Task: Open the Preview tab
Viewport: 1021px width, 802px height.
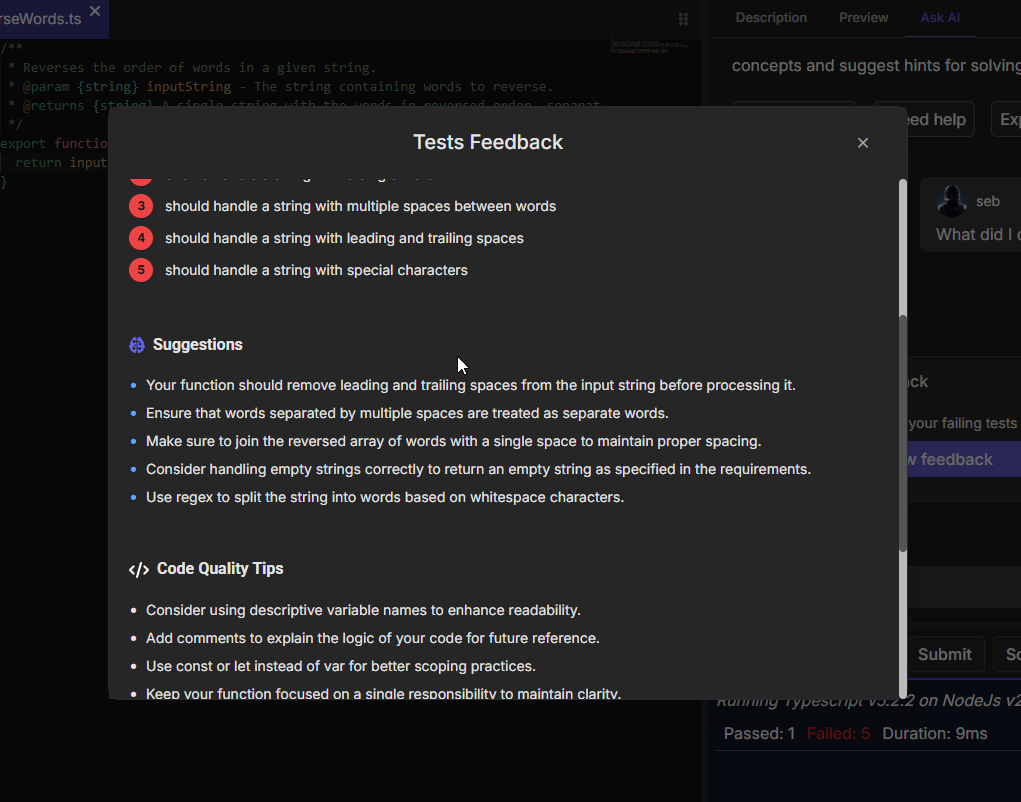Action: [x=863, y=18]
